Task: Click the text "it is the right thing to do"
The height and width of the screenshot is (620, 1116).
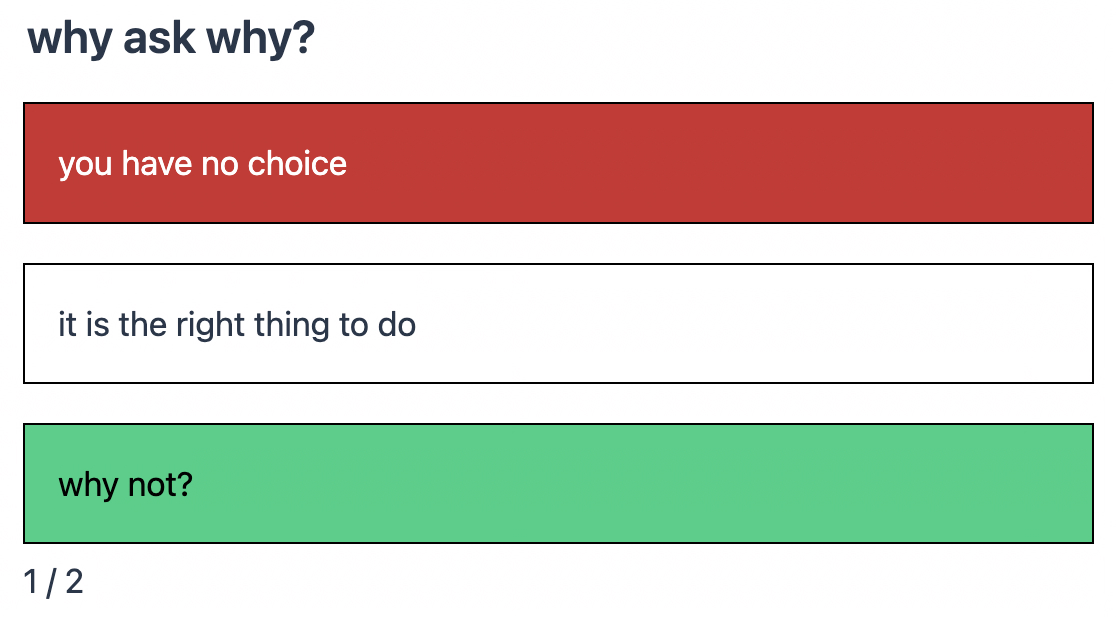Action: [x=237, y=325]
